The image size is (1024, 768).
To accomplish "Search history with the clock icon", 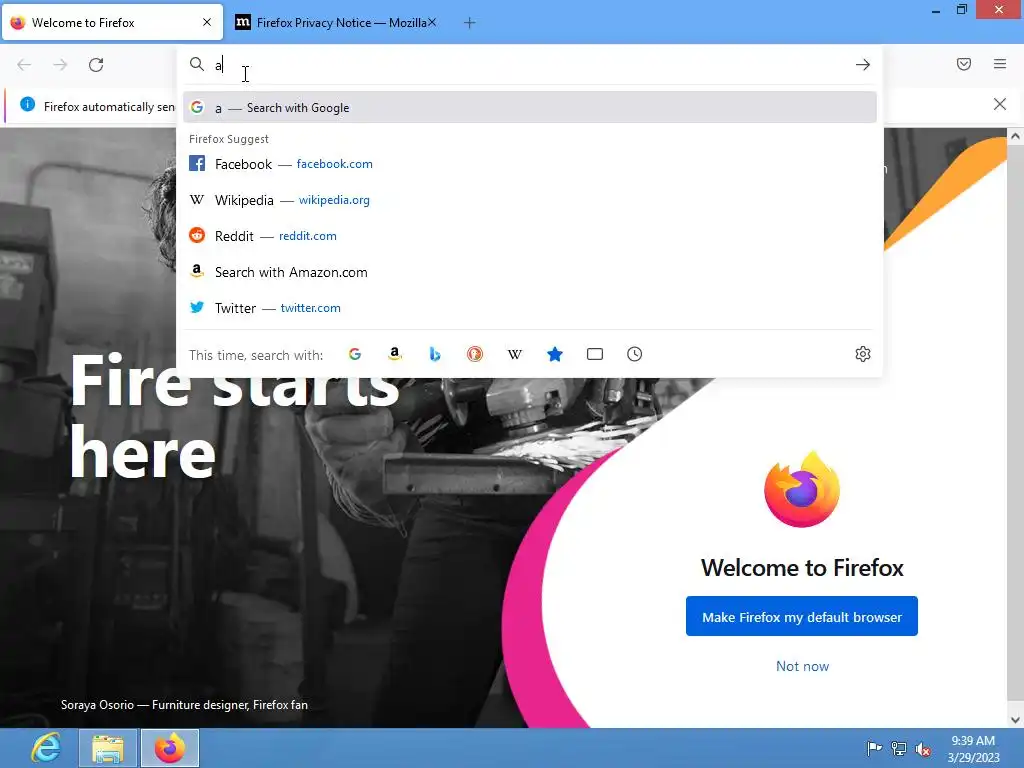I will 635,354.
